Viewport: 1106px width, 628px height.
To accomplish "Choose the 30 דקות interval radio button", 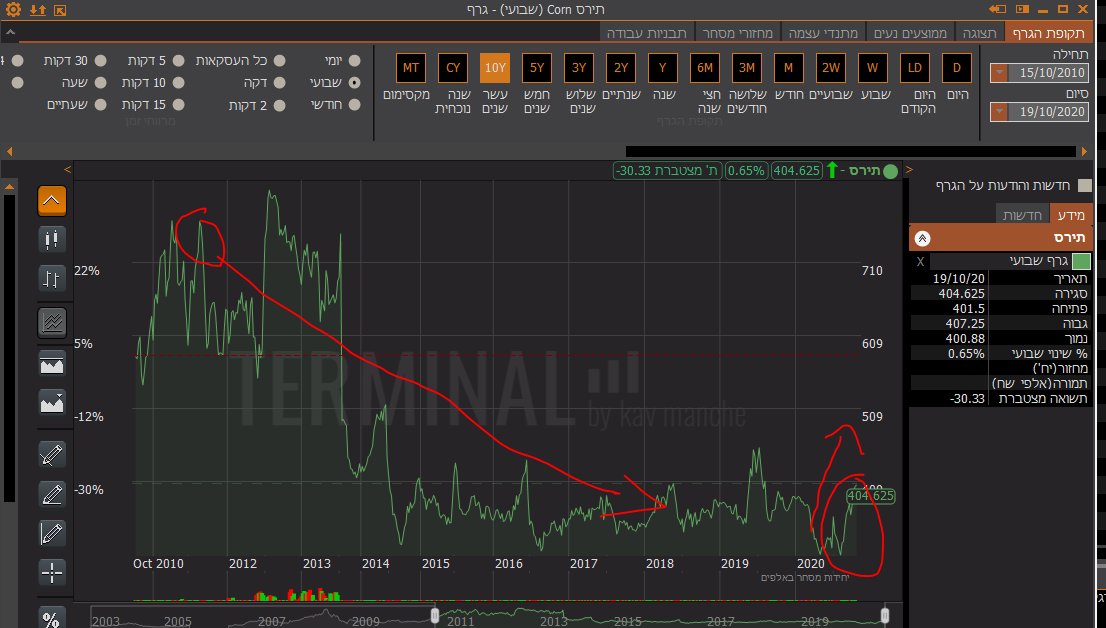I will (100, 61).
